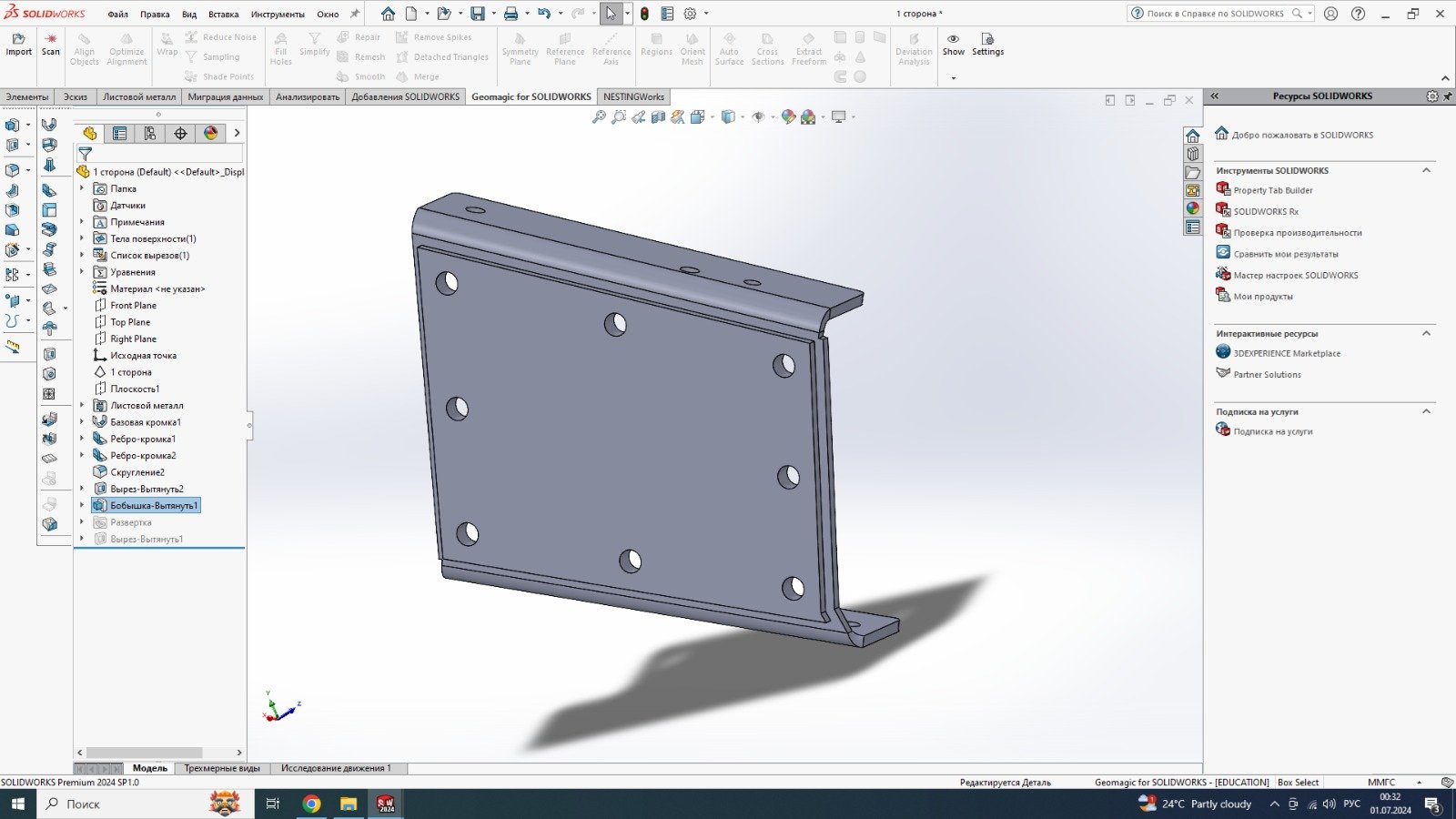The image size is (1456, 819).
Task: Open the Инструменты menu
Action: tap(278, 15)
